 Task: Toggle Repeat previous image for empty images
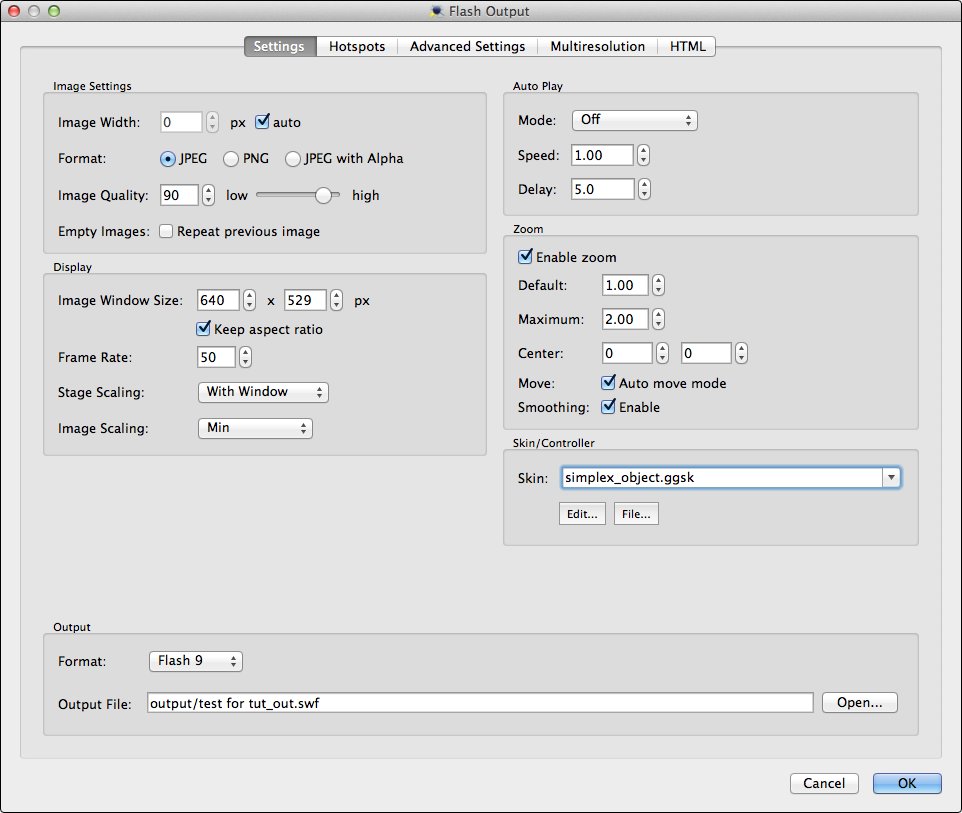[x=165, y=230]
